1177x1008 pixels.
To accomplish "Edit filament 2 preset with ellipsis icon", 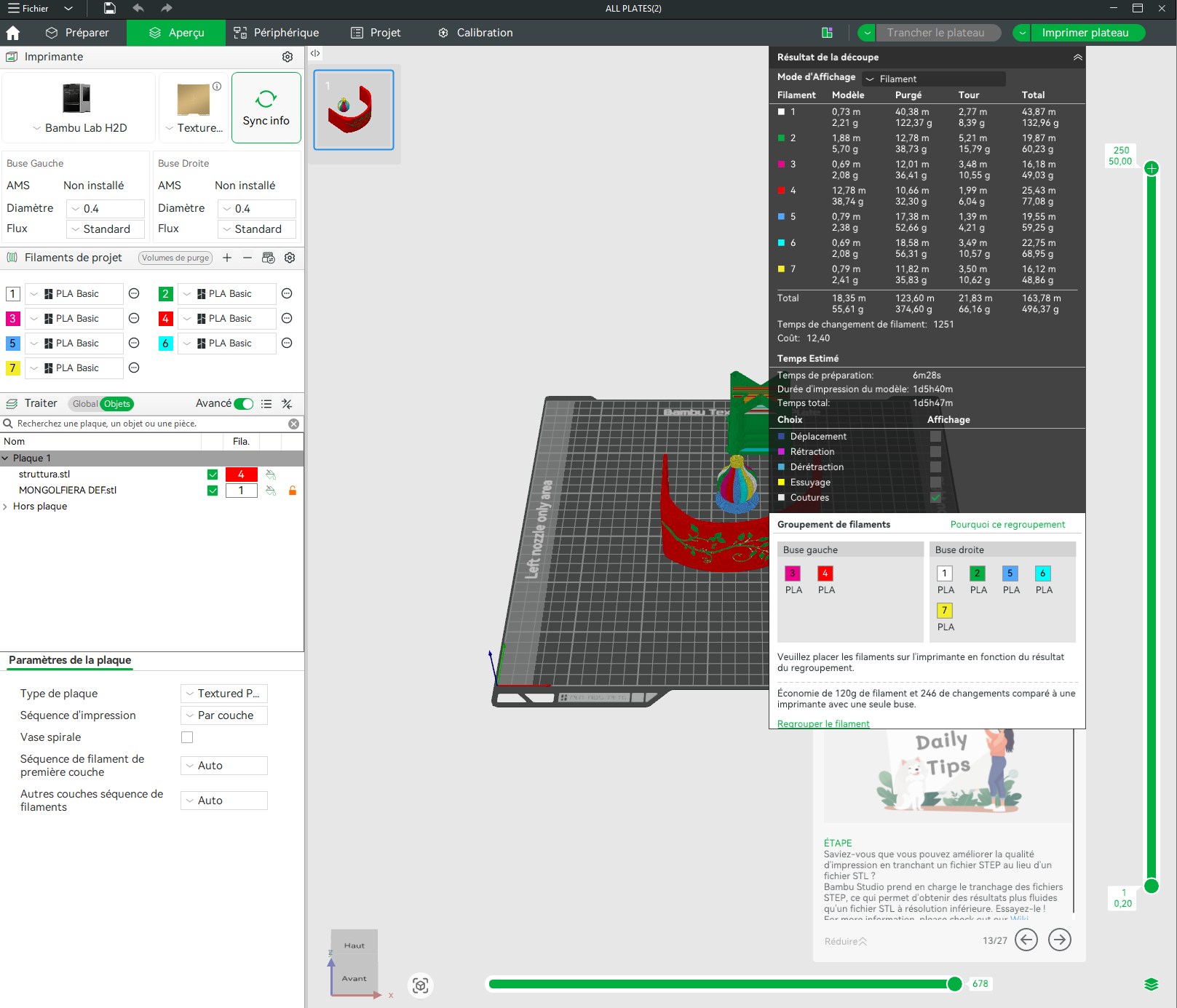I will [x=287, y=293].
